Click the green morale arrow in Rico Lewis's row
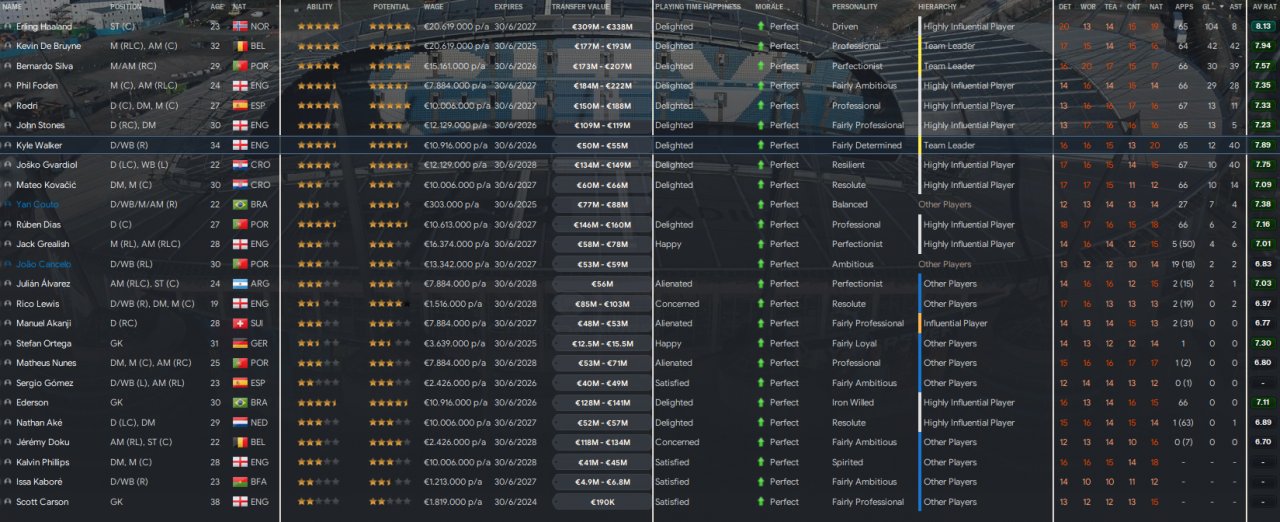This screenshot has width=1280, height=522. [761, 304]
